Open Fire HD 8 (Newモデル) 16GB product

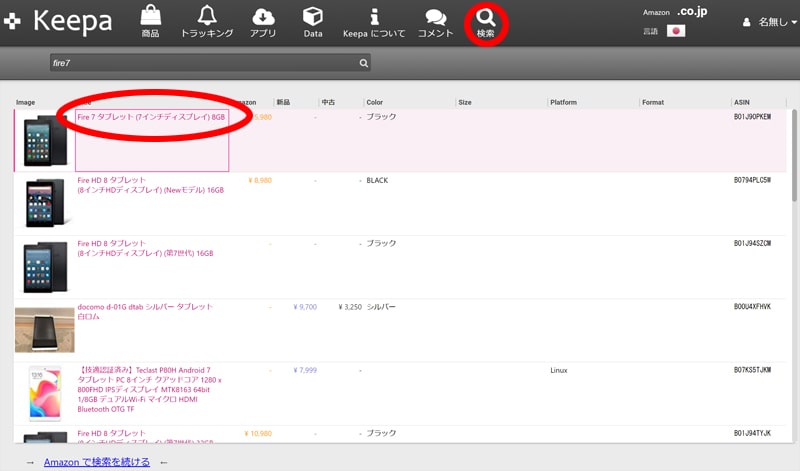[x=151, y=185]
